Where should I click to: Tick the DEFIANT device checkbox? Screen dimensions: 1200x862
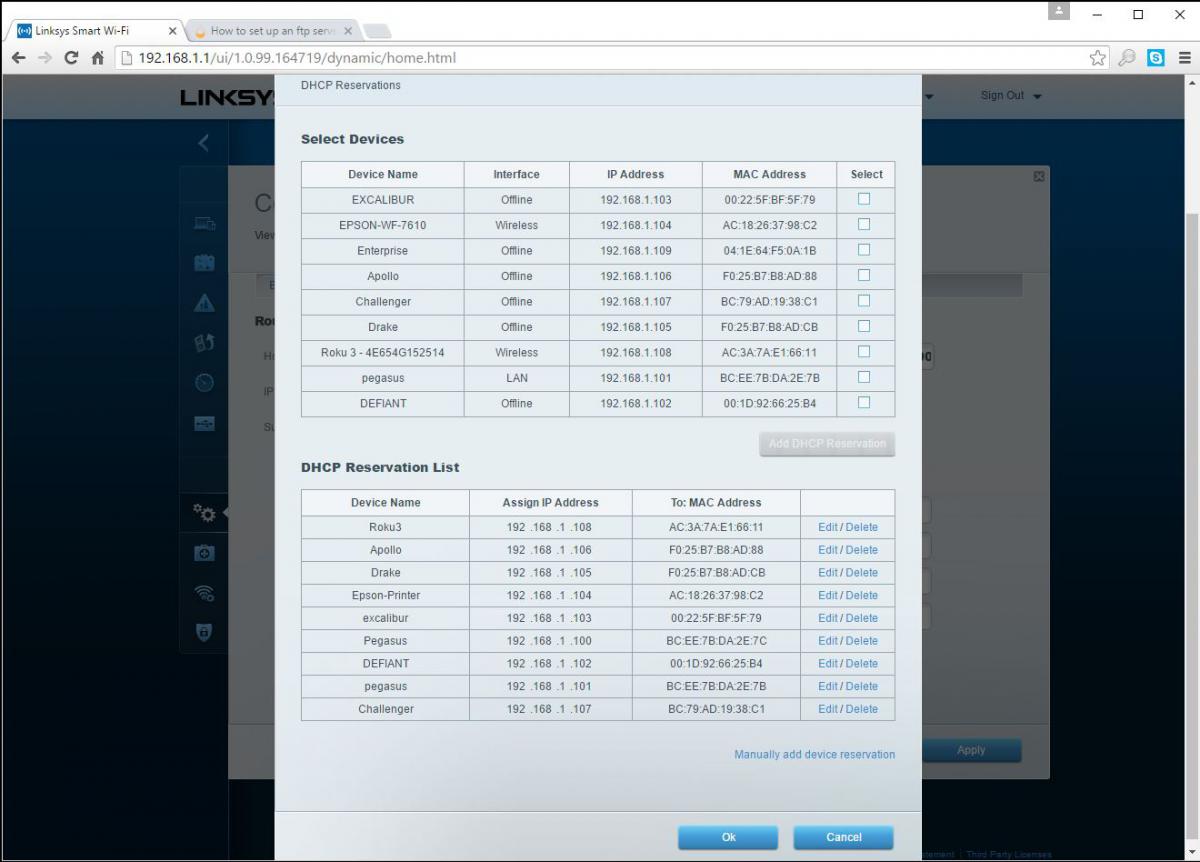(864, 402)
